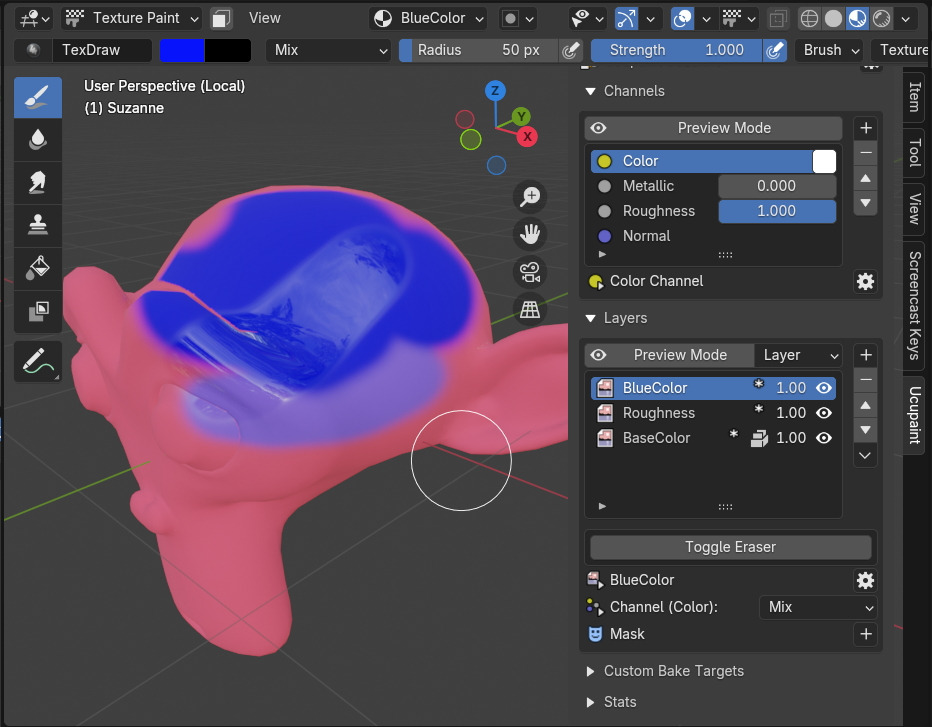Select the Clone stamp tool

pyautogui.click(x=37, y=225)
